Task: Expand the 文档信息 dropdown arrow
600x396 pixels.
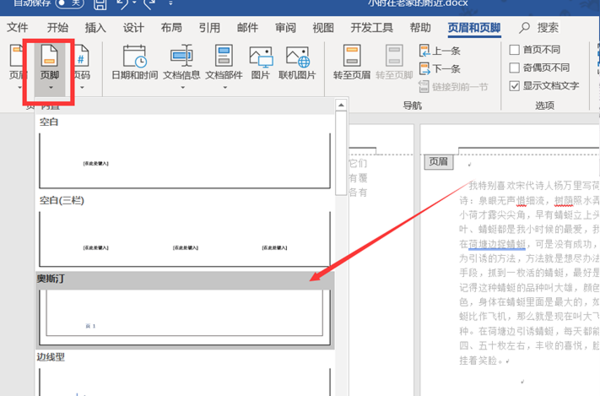Action: [x=183, y=88]
